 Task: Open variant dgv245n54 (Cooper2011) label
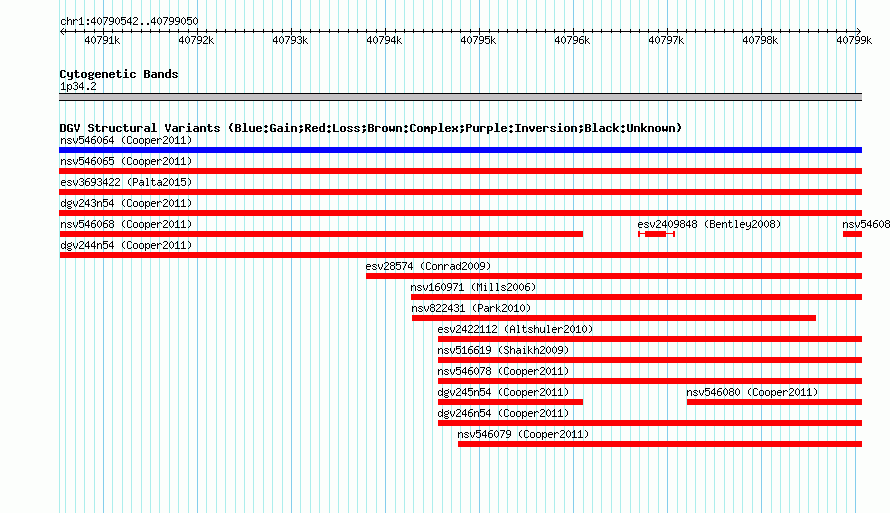503,392
